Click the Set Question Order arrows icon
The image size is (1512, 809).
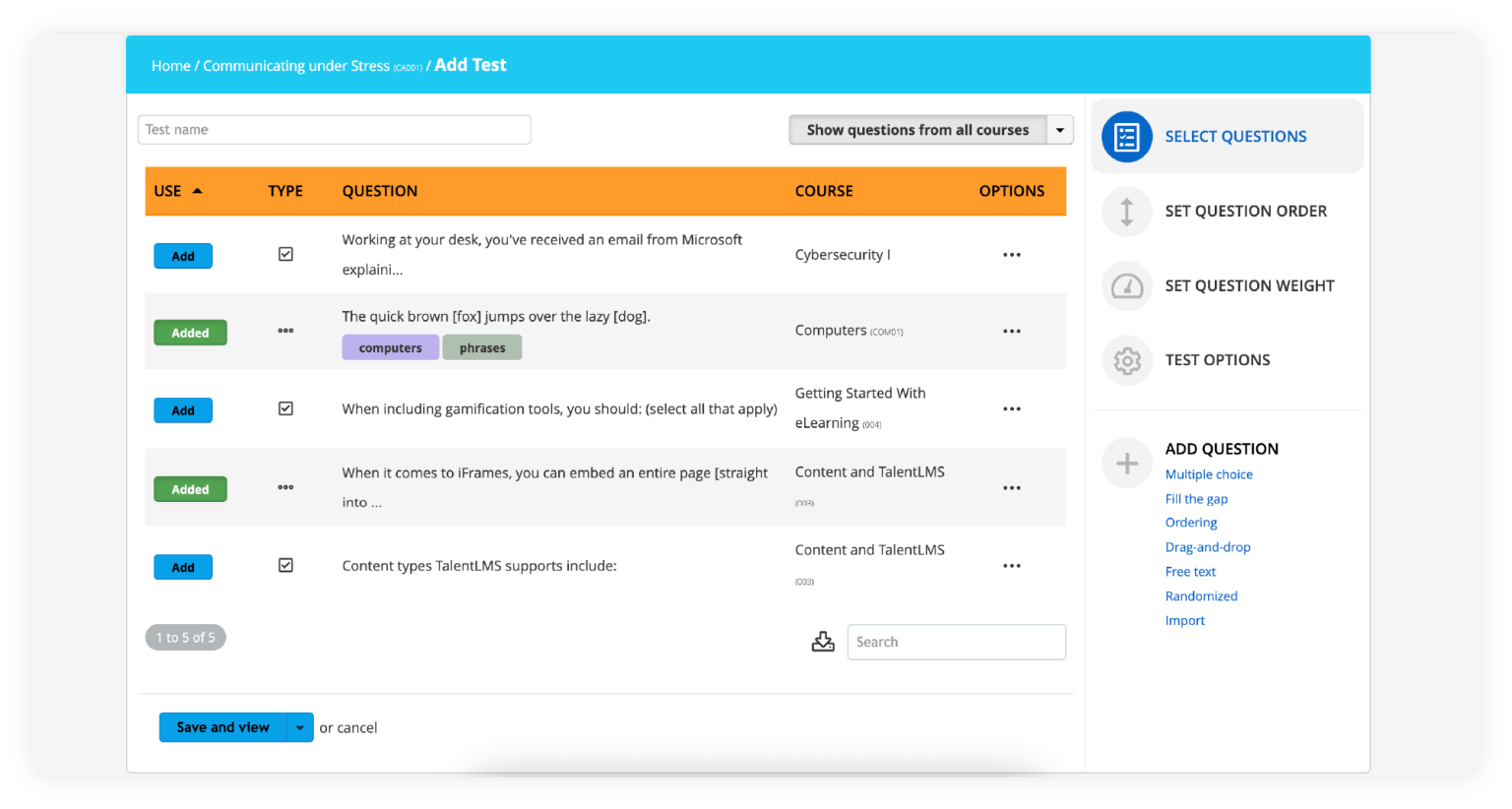(1126, 212)
